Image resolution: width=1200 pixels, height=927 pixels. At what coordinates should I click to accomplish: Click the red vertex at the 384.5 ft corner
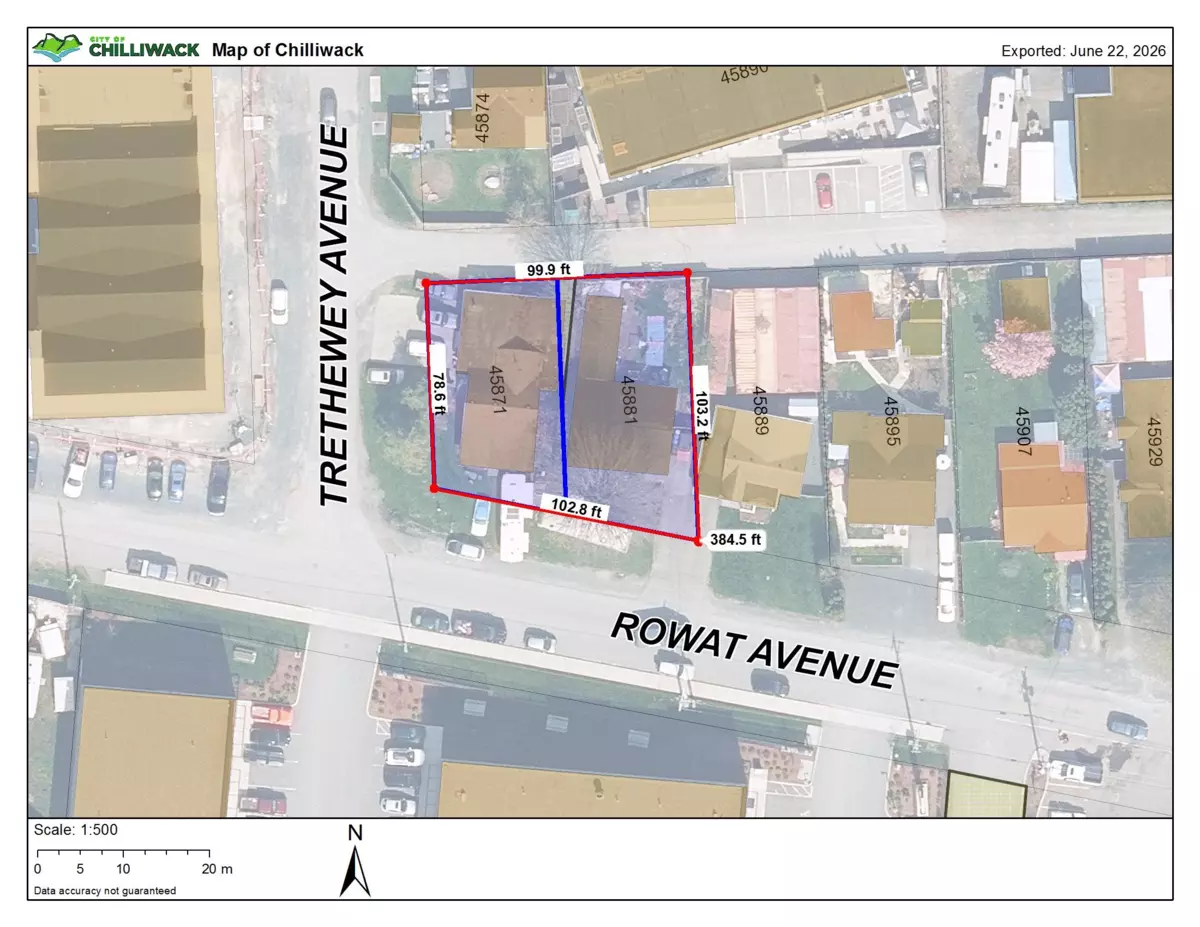(x=698, y=541)
